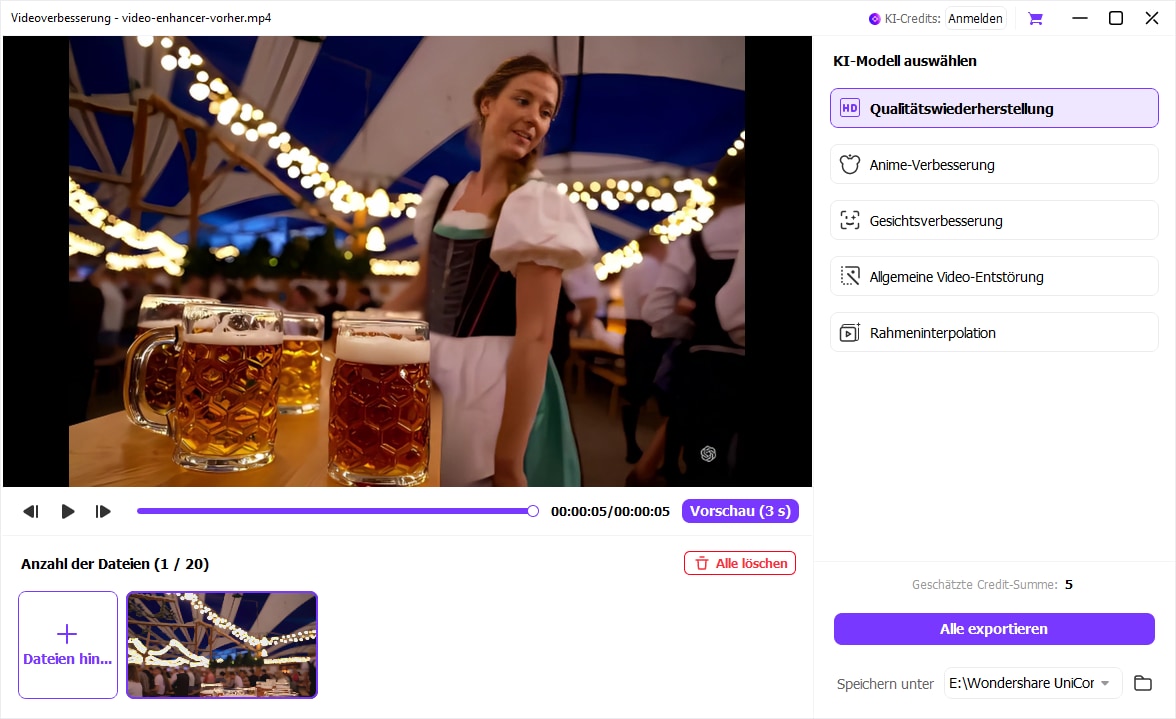This screenshot has height=719, width=1176.
Task: Click Alle exportieren to export
Action: point(994,628)
